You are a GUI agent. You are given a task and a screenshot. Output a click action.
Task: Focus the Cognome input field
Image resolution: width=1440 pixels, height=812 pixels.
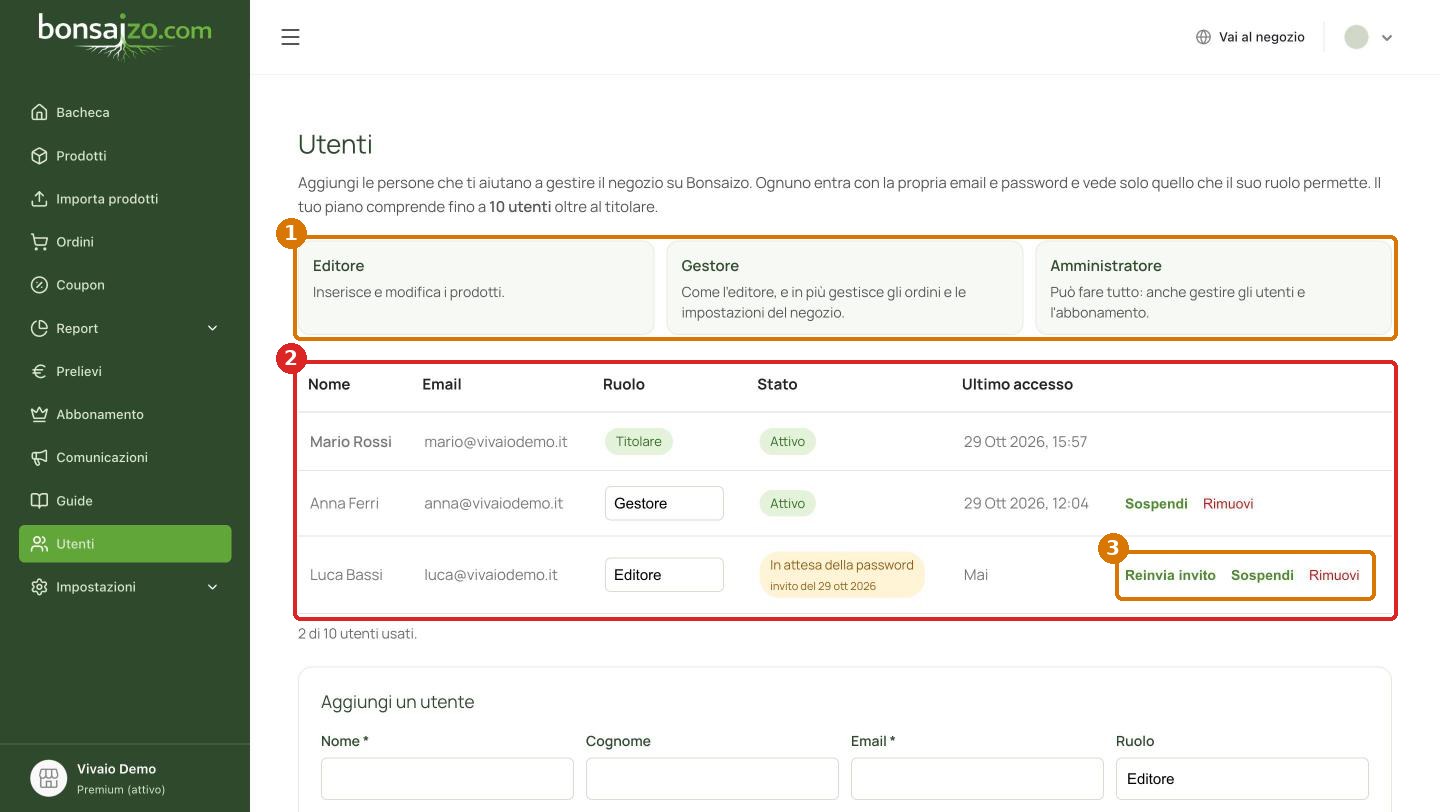click(712, 779)
